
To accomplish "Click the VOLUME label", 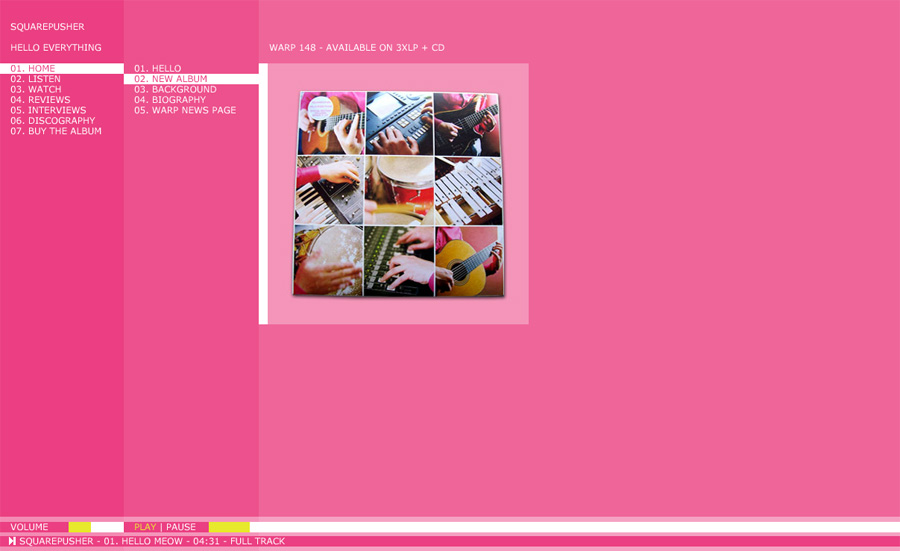I will pos(29,527).
